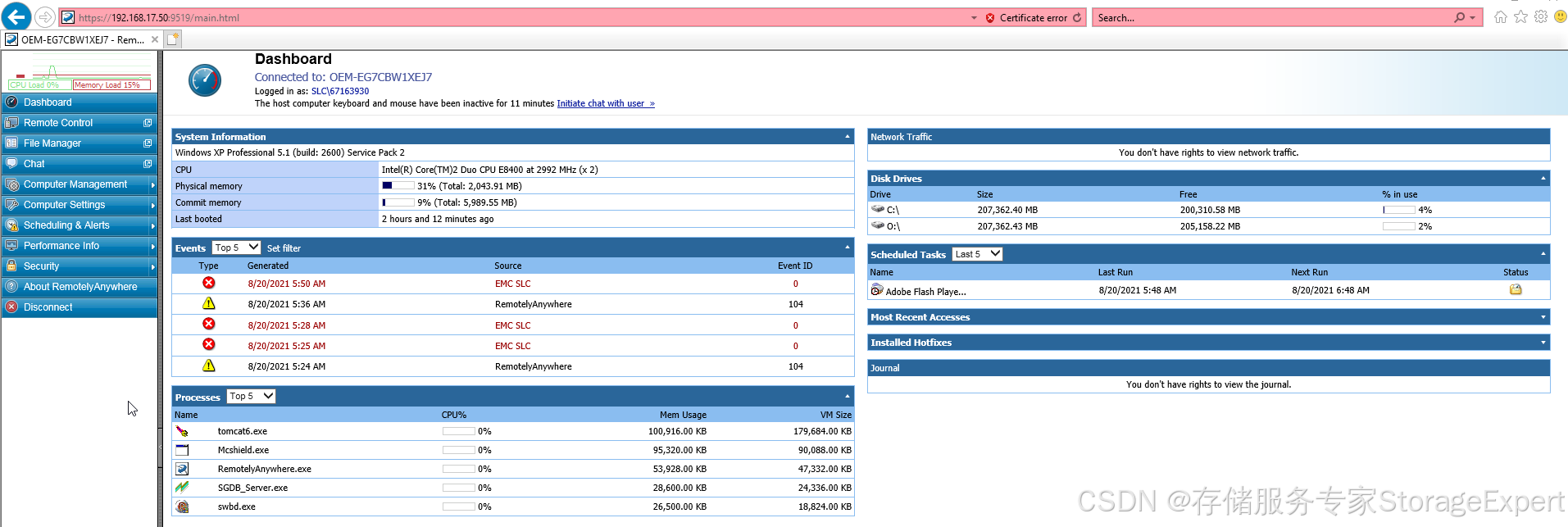Click the Dashboard gauge icon in header
Viewport: 1568px width, 527px height.
point(205,80)
